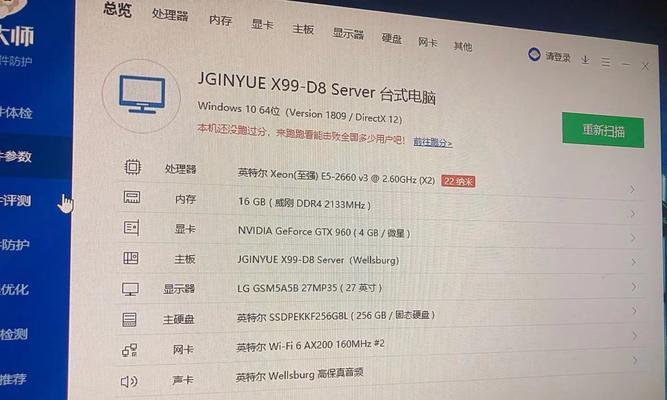Screen dimensions: 667x400
Task: Open the download arrow icon in title bar
Action: pyautogui.click(x=585, y=60)
